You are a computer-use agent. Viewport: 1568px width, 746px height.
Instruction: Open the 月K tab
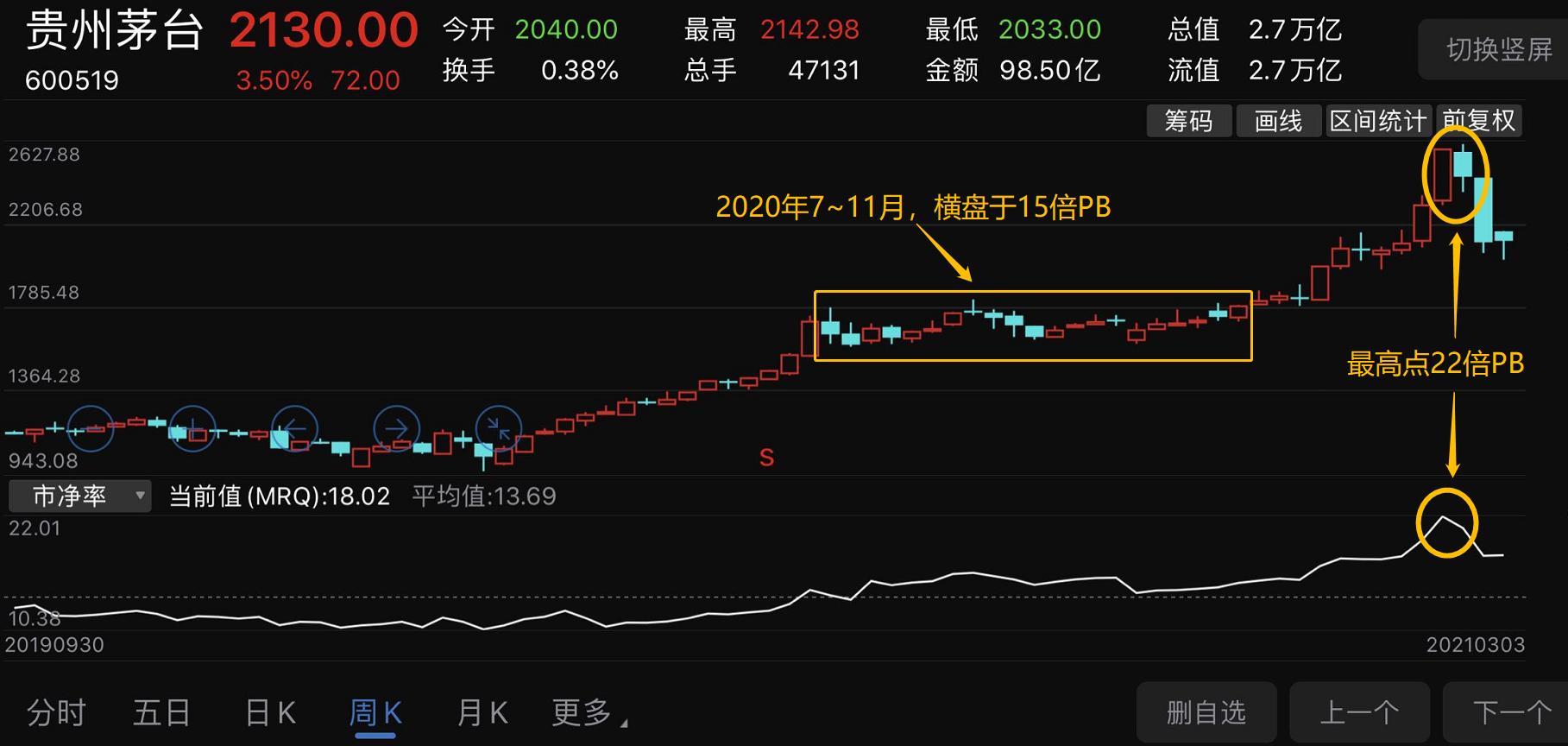(482, 713)
